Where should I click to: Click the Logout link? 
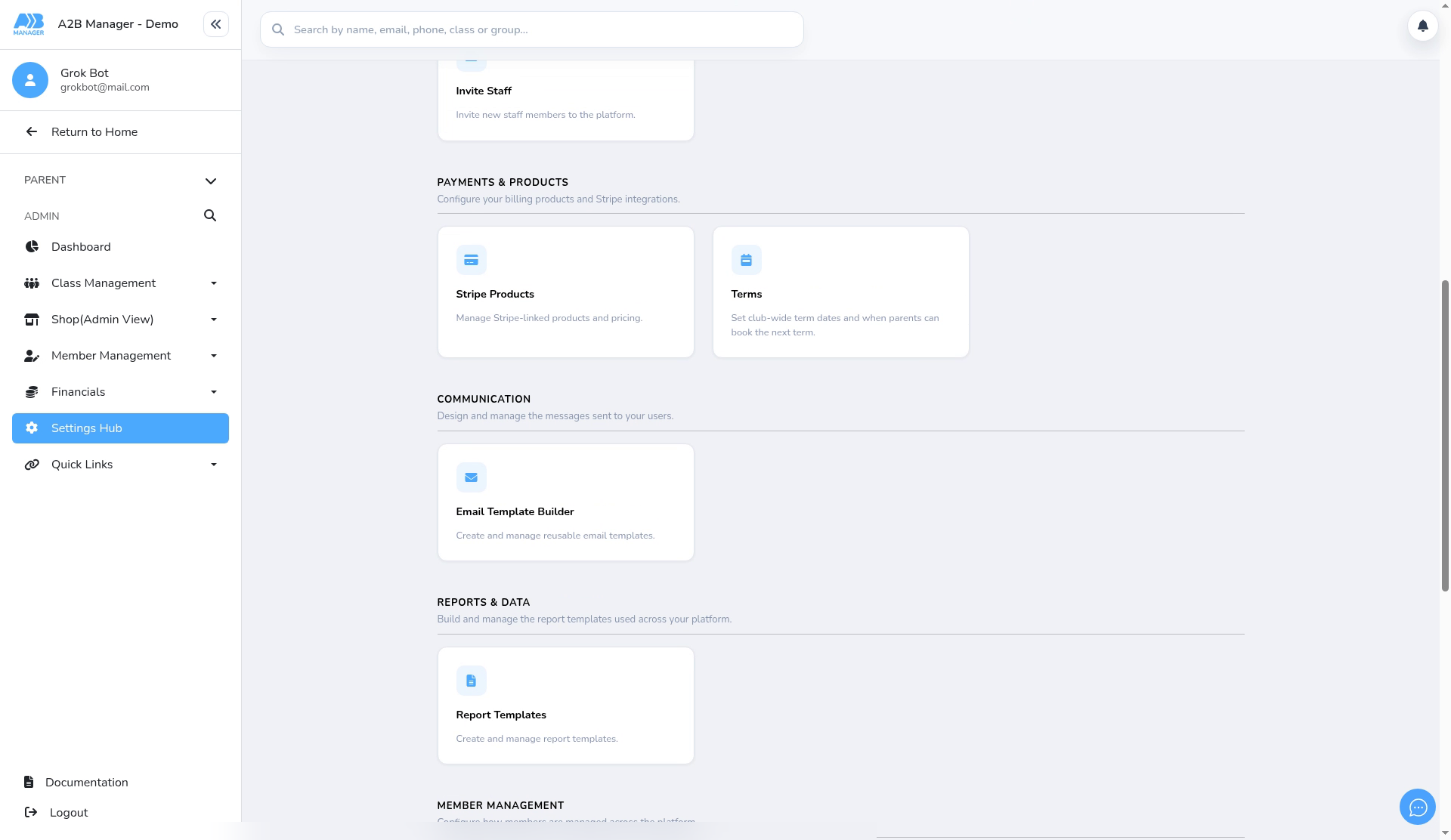click(69, 813)
